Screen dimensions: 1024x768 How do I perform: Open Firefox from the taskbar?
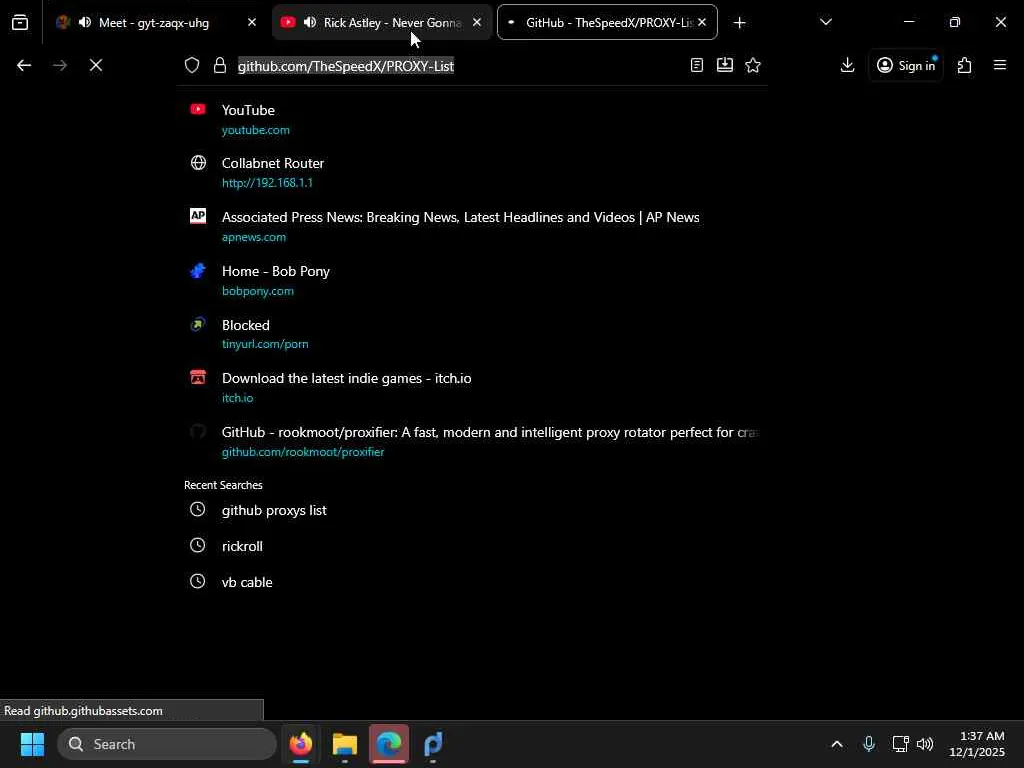(x=300, y=744)
